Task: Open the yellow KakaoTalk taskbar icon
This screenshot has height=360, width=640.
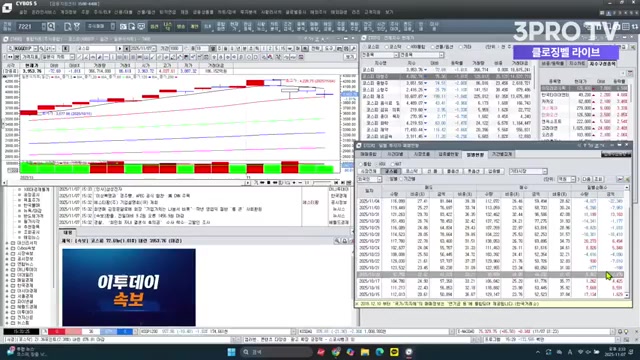Action: point(394,352)
